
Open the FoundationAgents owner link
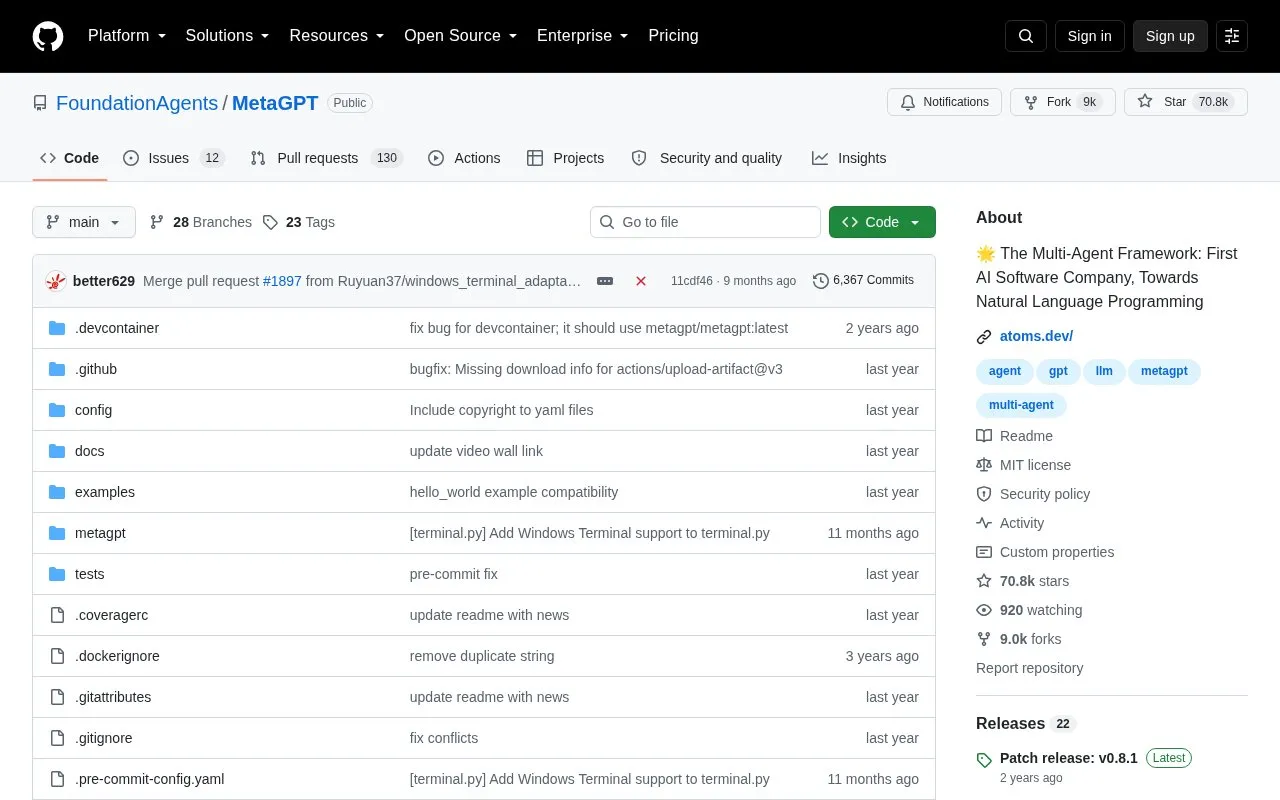click(x=137, y=103)
